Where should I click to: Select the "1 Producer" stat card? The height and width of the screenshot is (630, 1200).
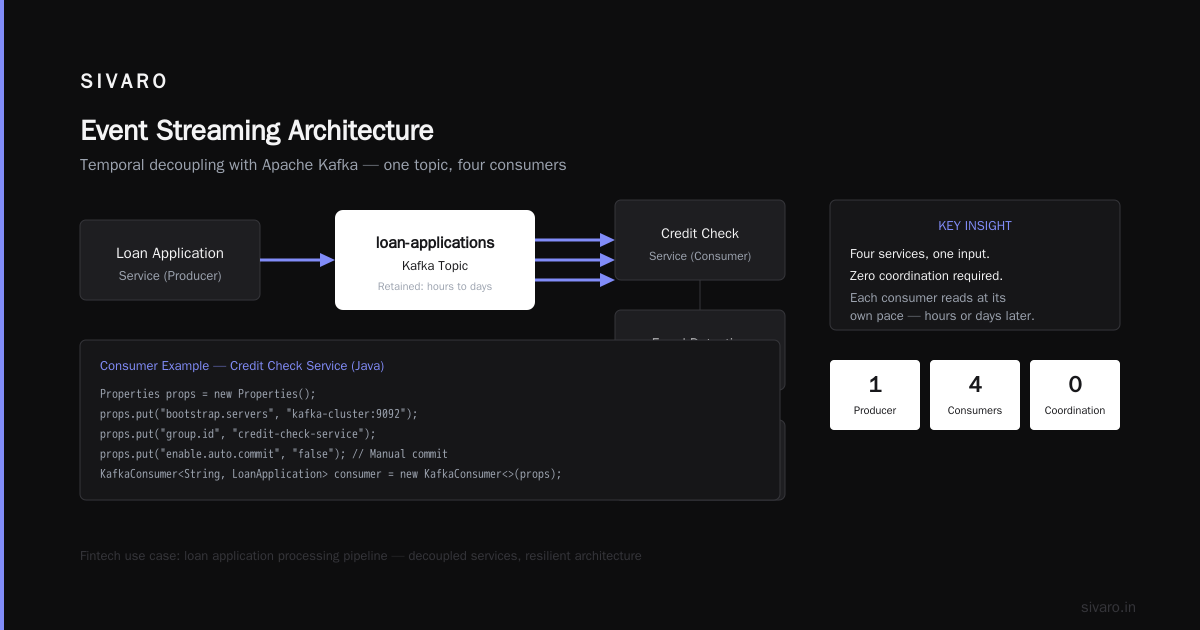tap(875, 395)
